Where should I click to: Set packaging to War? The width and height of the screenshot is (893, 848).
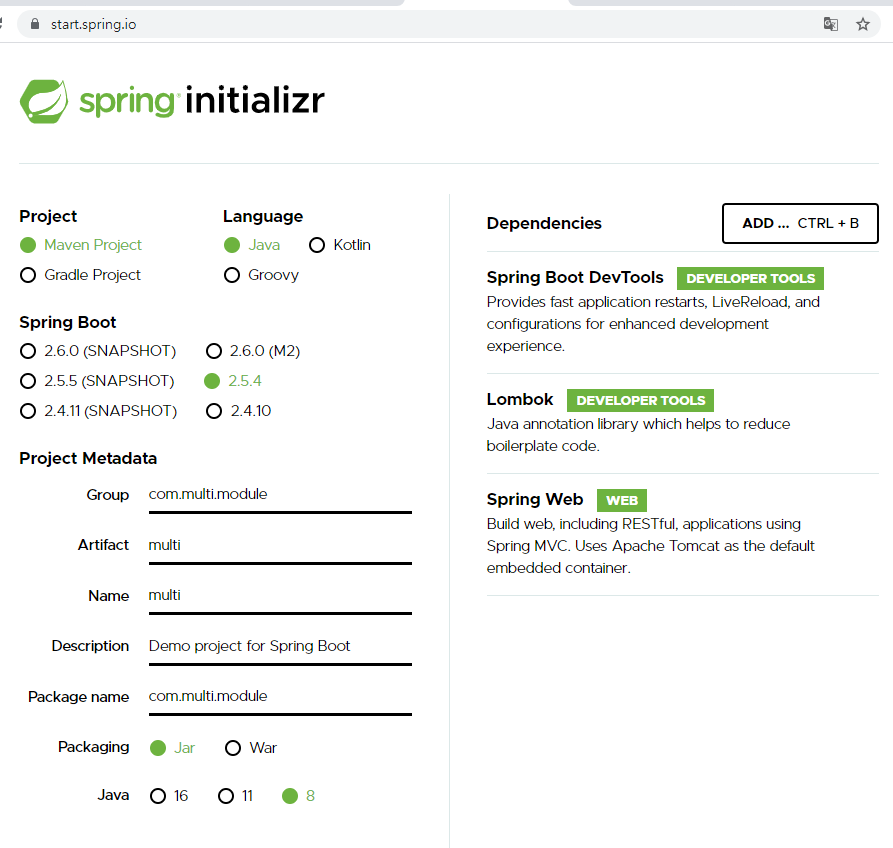point(233,748)
